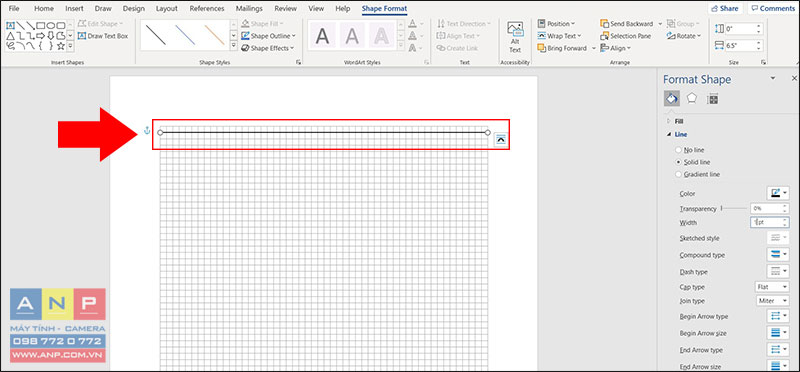800x372 pixels.
Task: Click the Alt Text icon
Action: pyautogui.click(x=515, y=30)
